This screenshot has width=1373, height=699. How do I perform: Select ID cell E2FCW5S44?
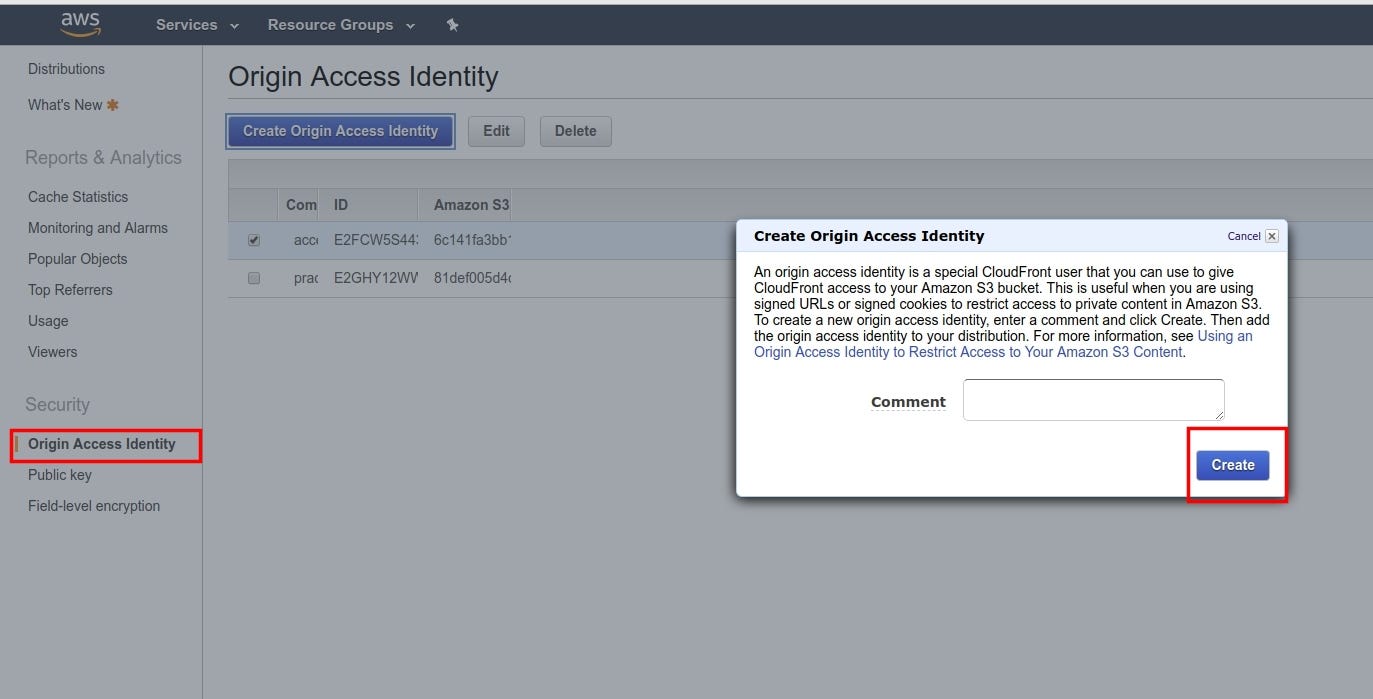376,240
